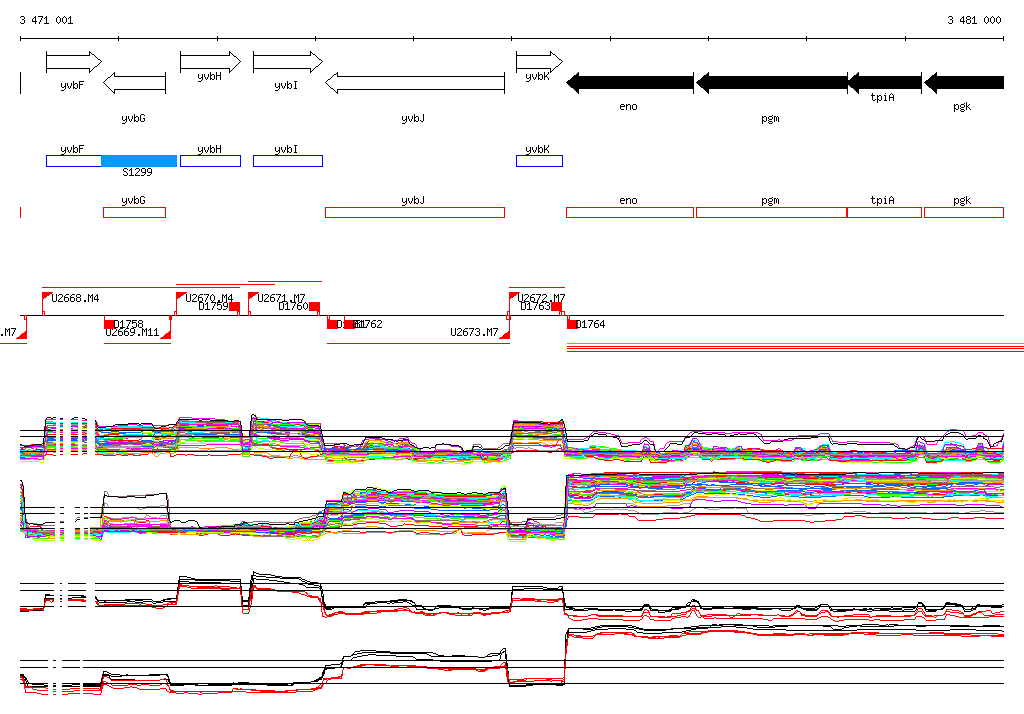Click the long yvbJ gene arrow
The image size is (1024, 714).
click(x=415, y=83)
